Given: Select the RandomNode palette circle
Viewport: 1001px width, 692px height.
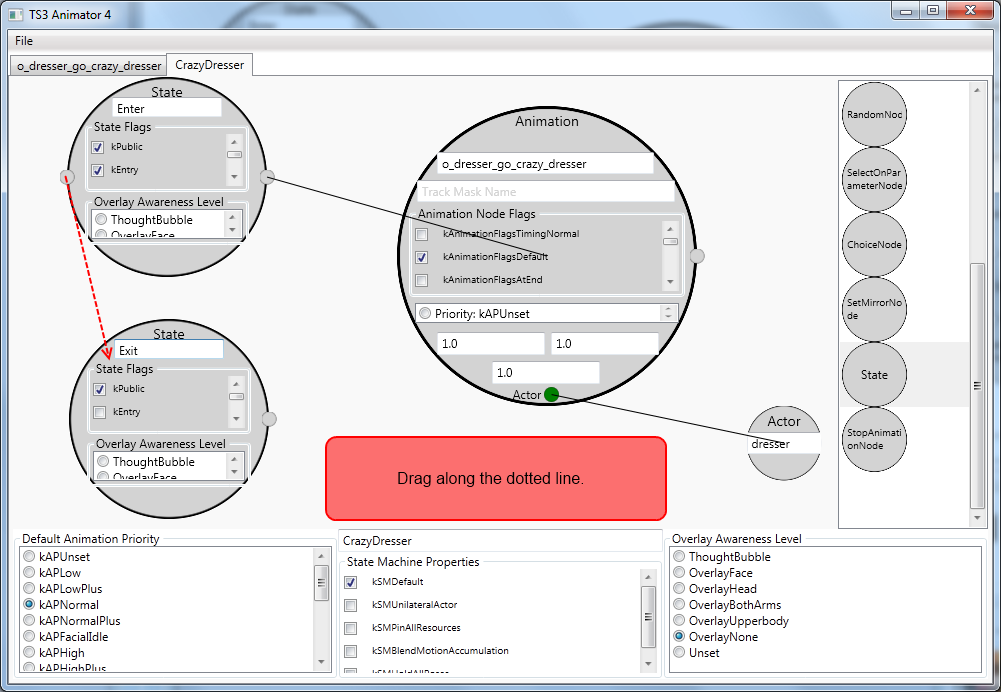Looking at the screenshot, I should pos(874,115).
